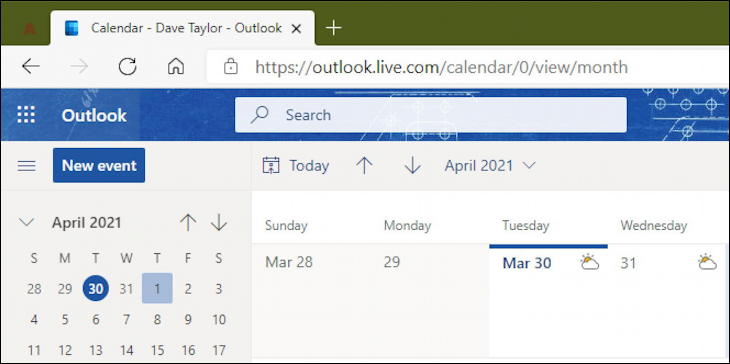Pick 31 in the mini calendar
This screenshot has width=730, height=364.
pyautogui.click(x=126, y=289)
